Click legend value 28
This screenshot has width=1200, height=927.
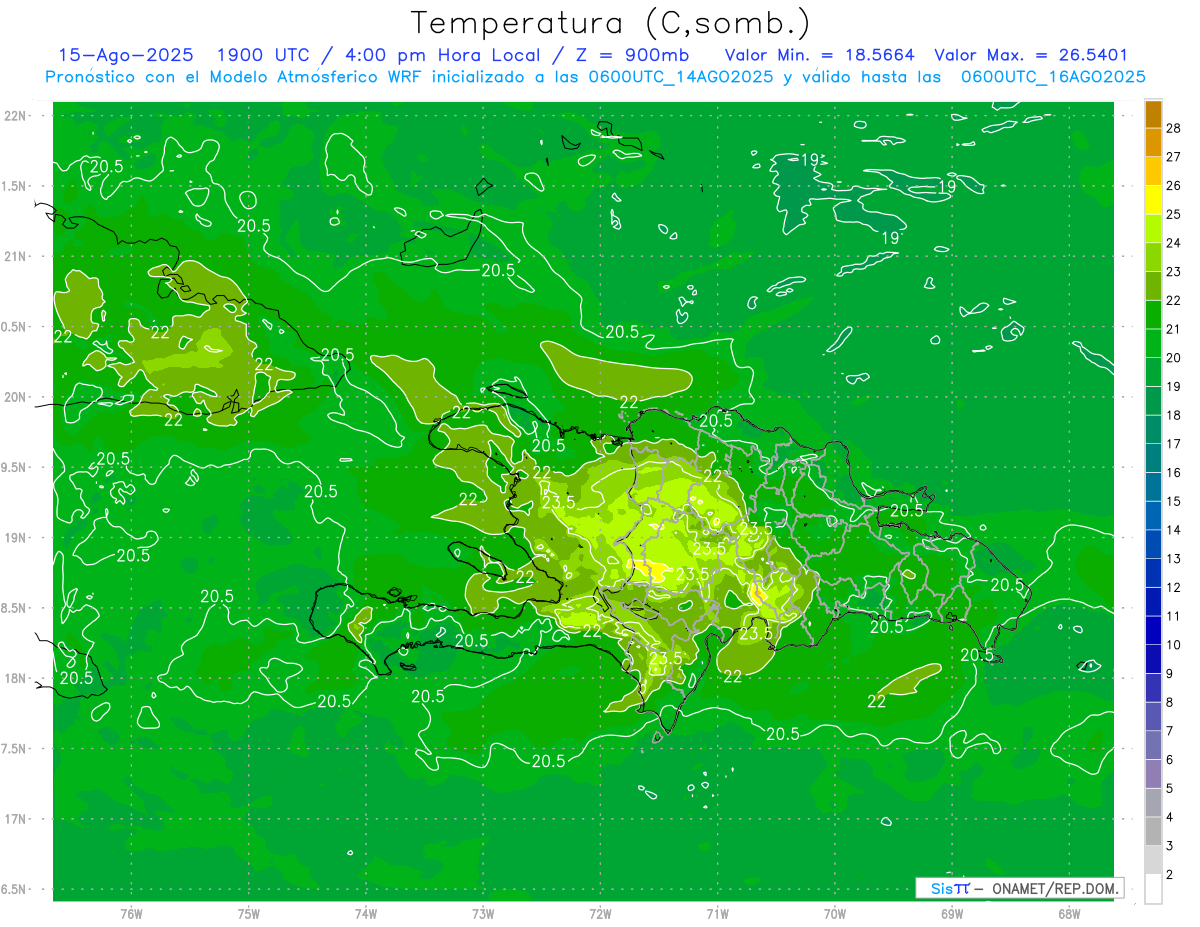pos(1174,128)
